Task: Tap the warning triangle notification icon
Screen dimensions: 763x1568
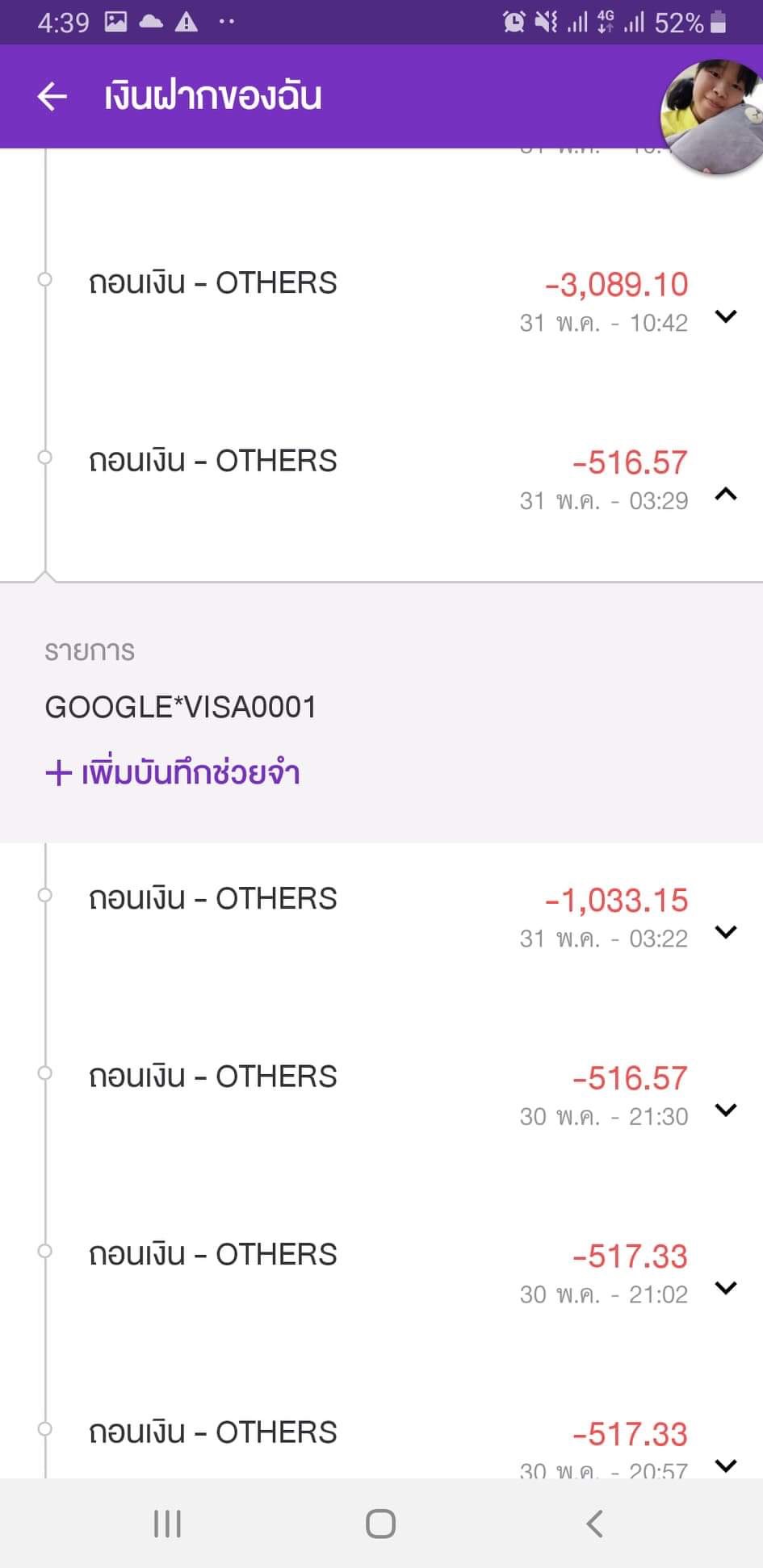Action: (x=187, y=23)
